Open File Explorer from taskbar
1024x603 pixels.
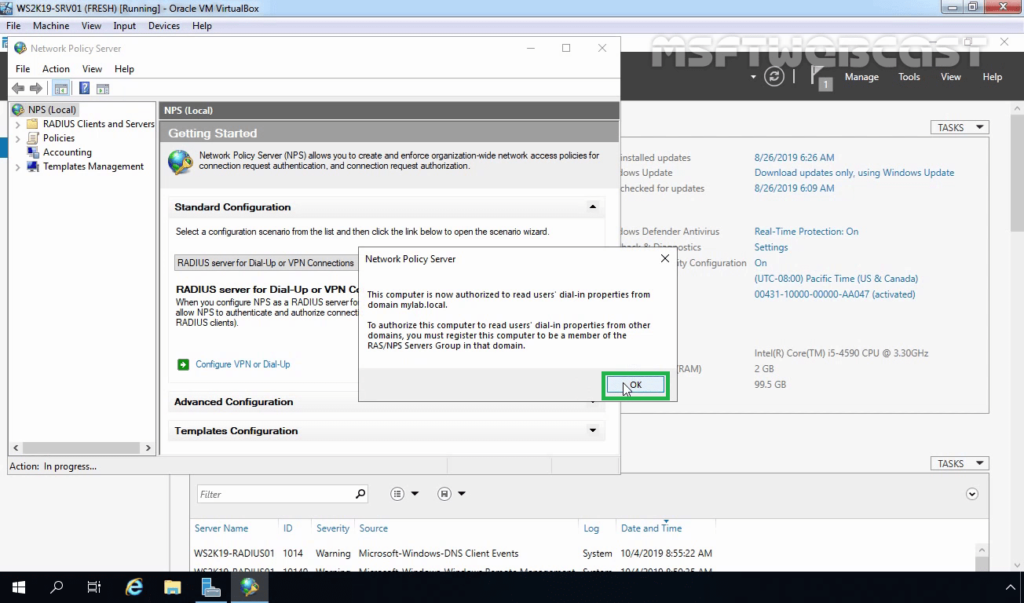172,587
